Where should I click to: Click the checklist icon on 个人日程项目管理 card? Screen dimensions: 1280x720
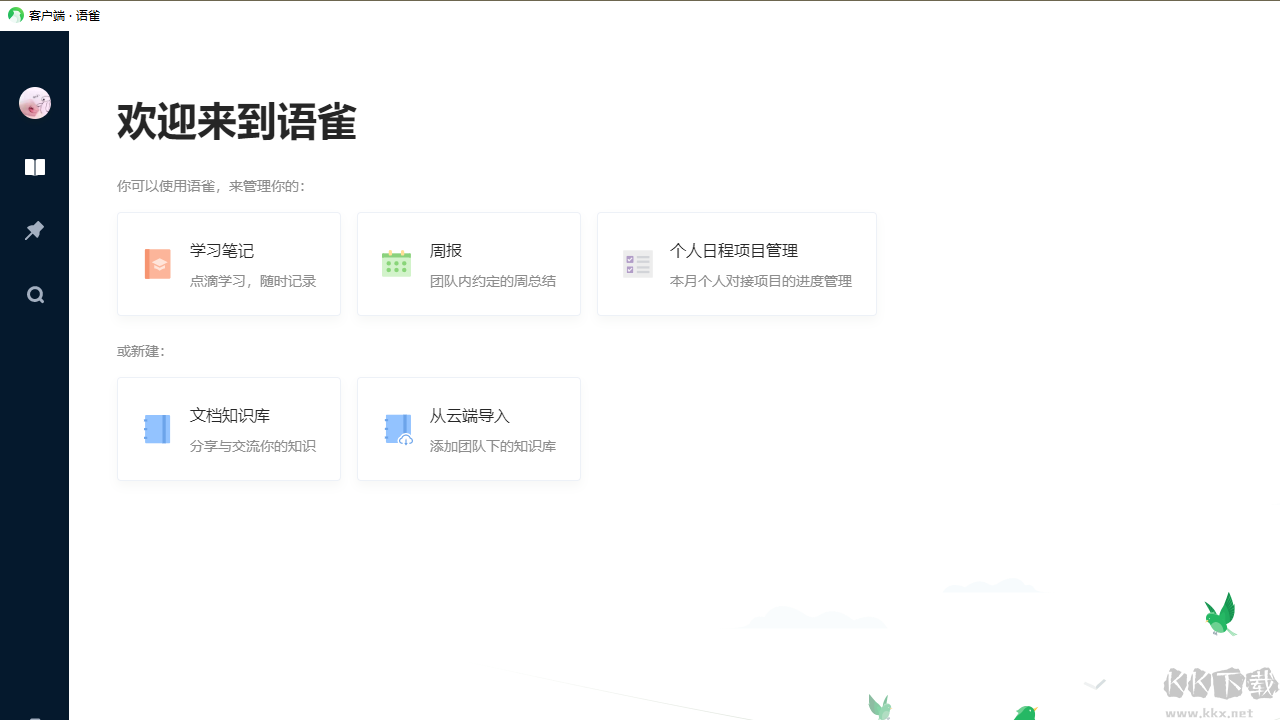637,263
